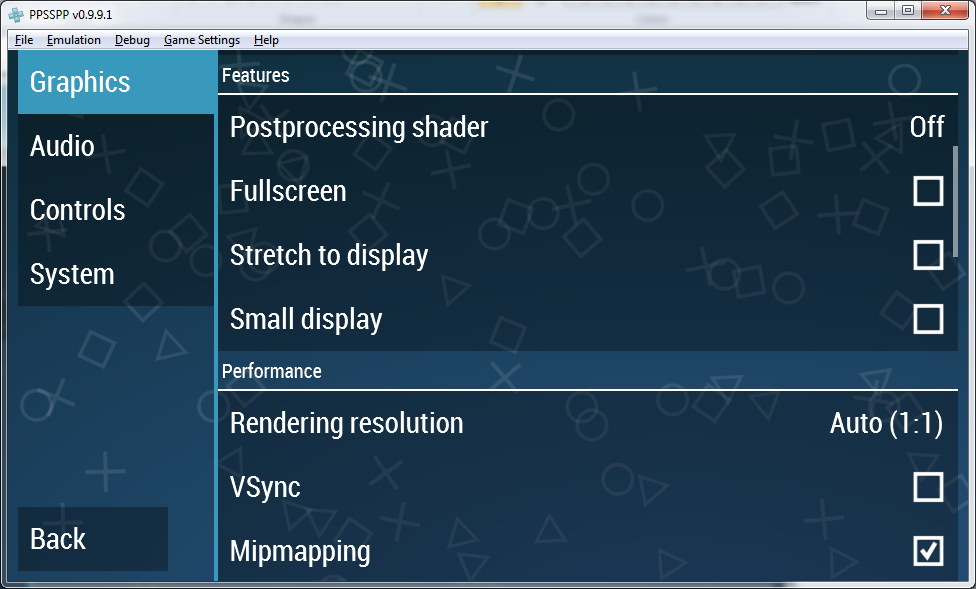Screen dimensions: 976x589
Task: Change Rendering resolution from Auto (1:1)
Action: tap(586, 423)
